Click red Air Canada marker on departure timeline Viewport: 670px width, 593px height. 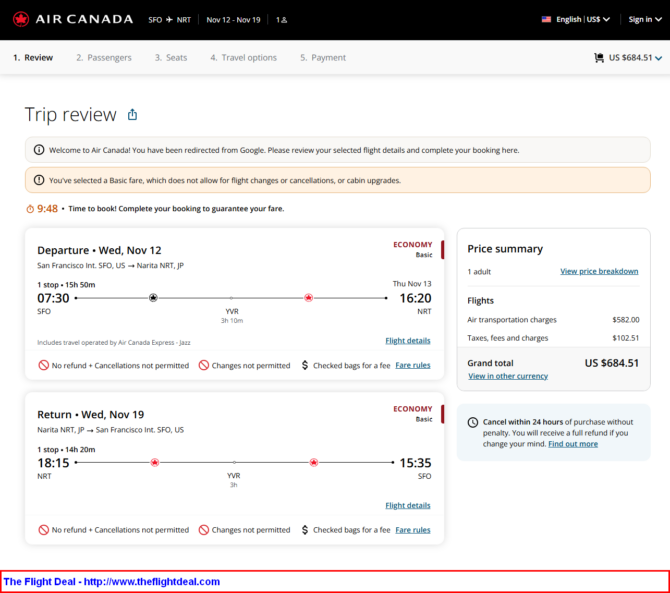pyautogui.click(x=309, y=298)
